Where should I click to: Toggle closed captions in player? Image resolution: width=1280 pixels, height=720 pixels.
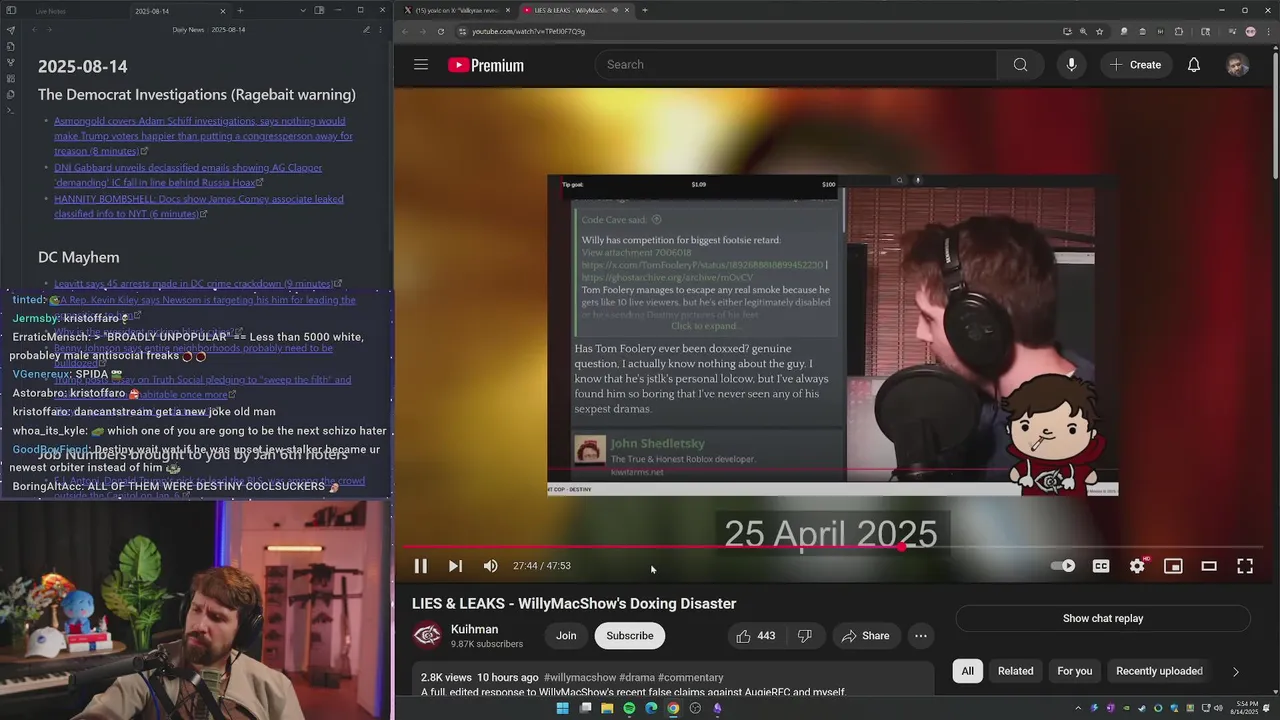coord(1101,566)
